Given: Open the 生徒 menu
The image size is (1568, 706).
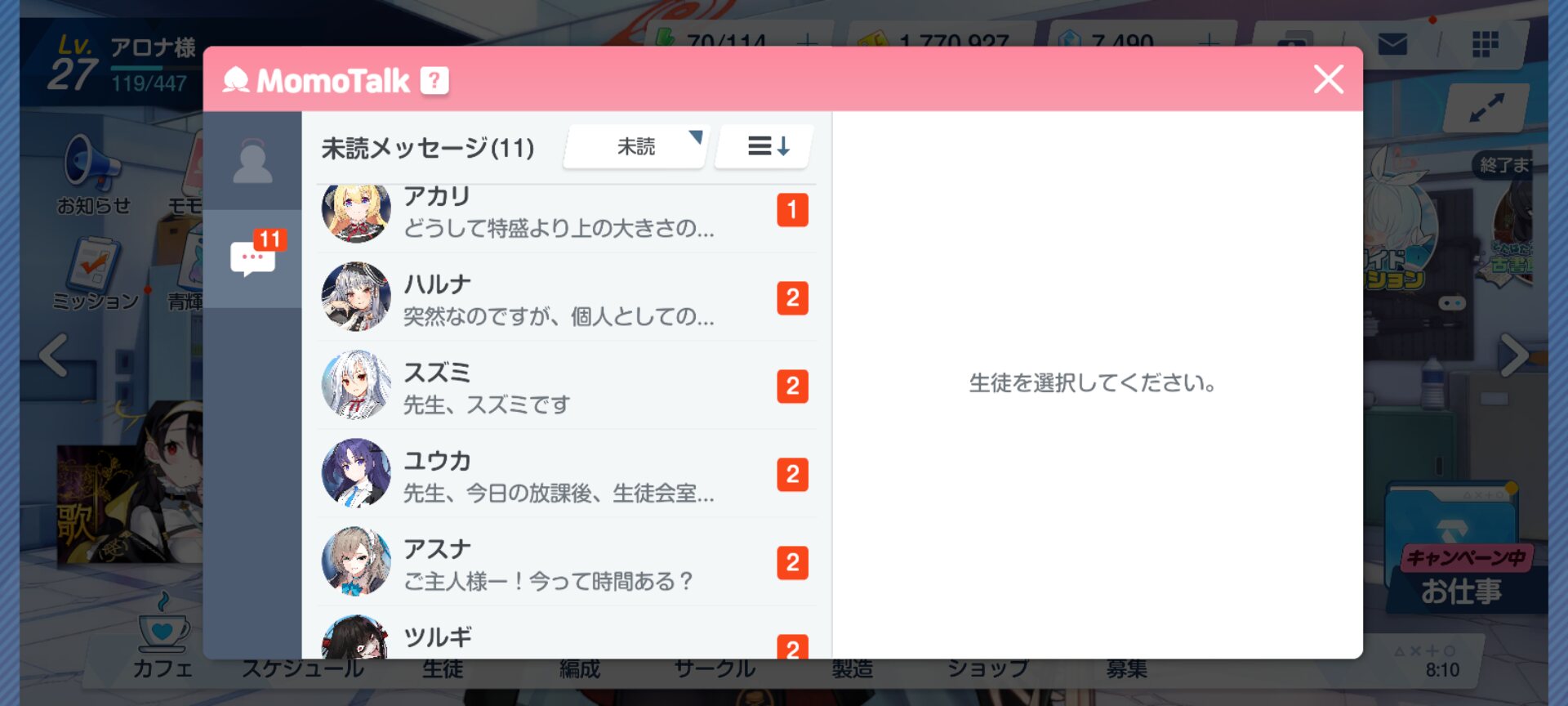Looking at the screenshot, I should [x=443, y=669].
